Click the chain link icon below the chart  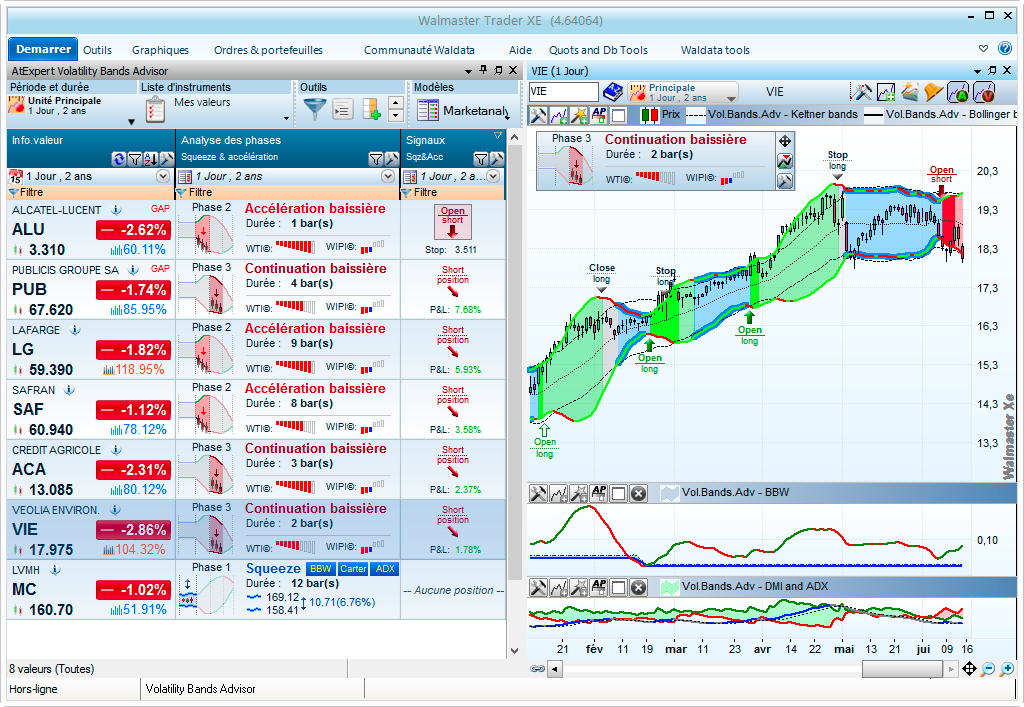(537, 668)
